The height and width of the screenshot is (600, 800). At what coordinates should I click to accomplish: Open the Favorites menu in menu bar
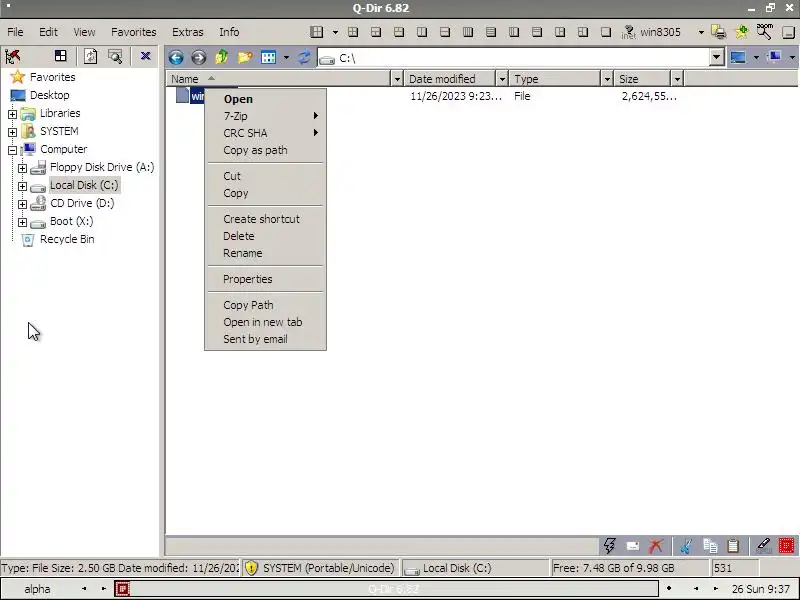[134, 32]
